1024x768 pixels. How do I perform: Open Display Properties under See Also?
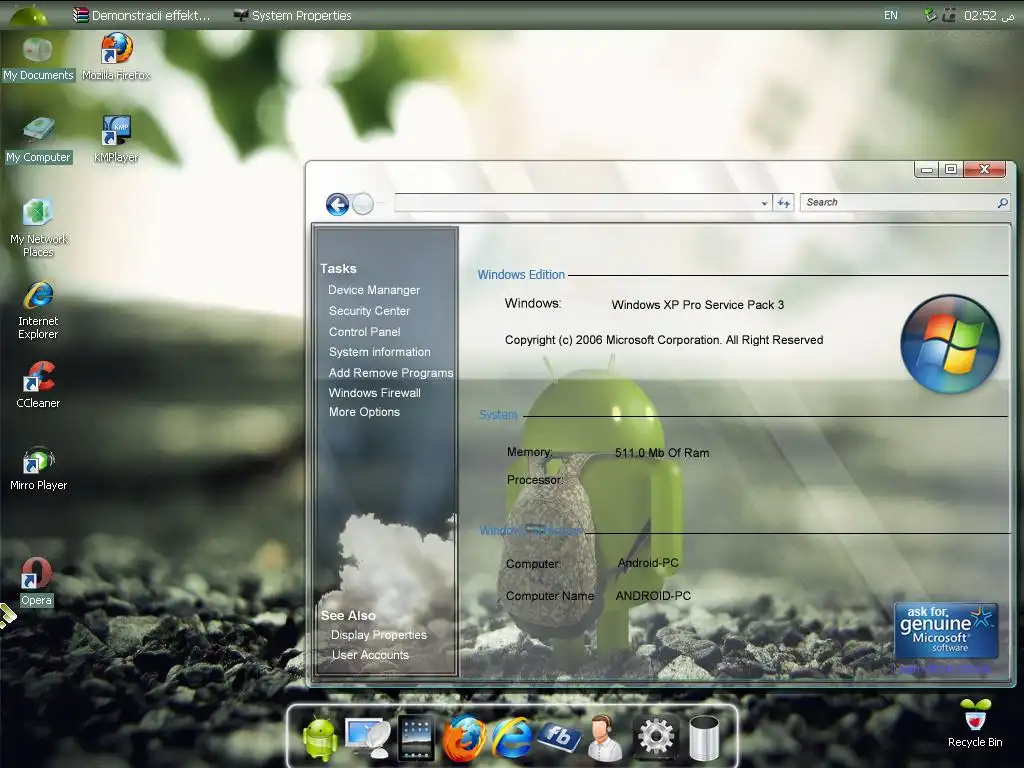click(x=379, y=635)
